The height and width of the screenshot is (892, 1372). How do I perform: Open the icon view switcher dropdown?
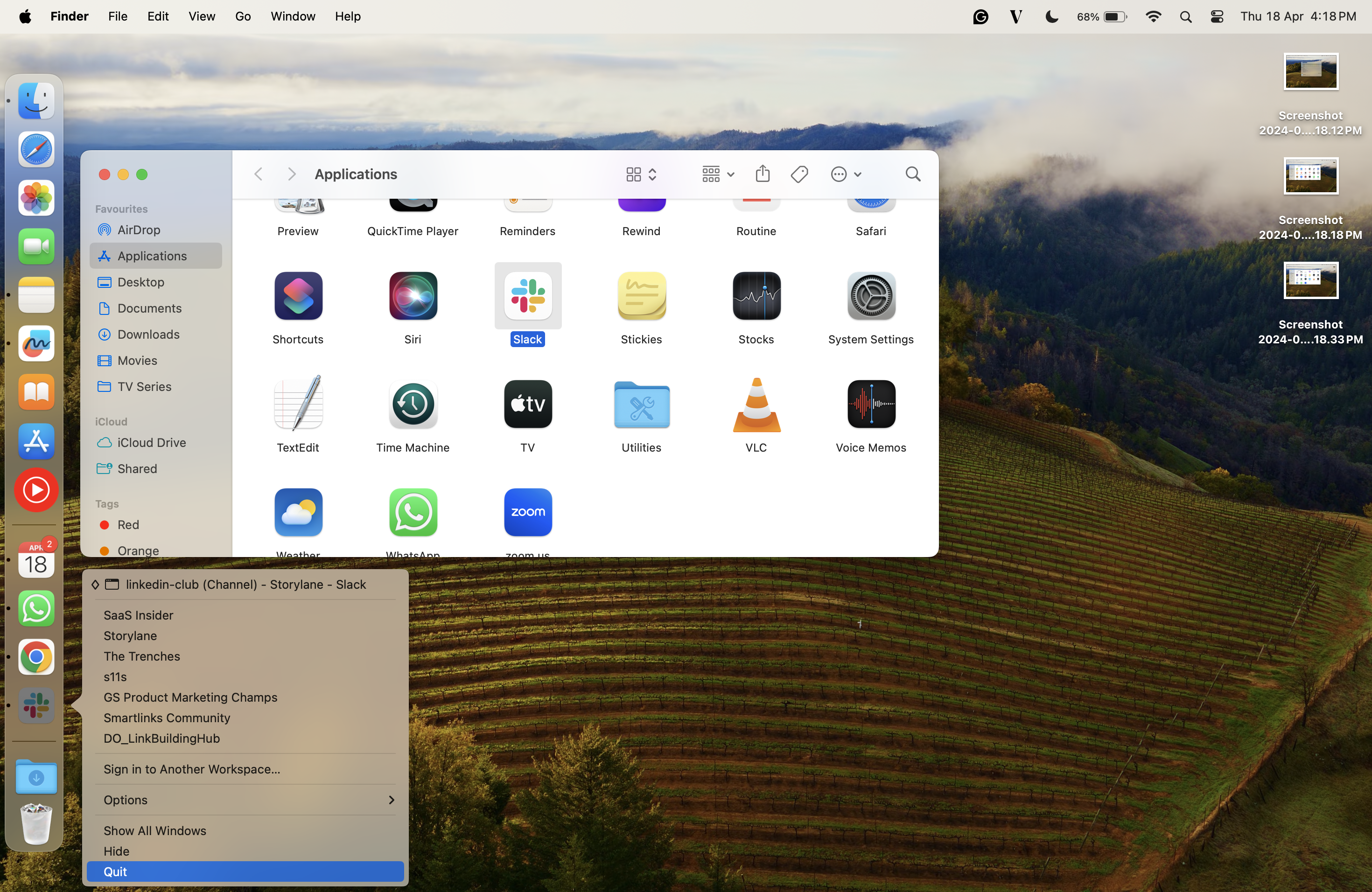coord(641,174)
